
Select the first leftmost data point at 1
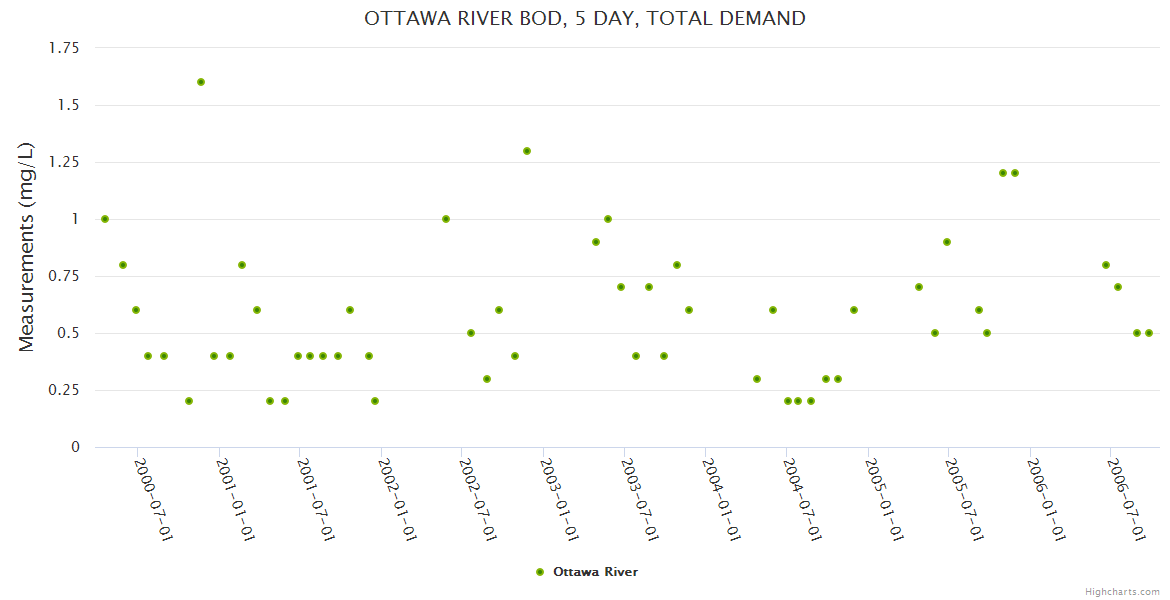click(105, 219)
